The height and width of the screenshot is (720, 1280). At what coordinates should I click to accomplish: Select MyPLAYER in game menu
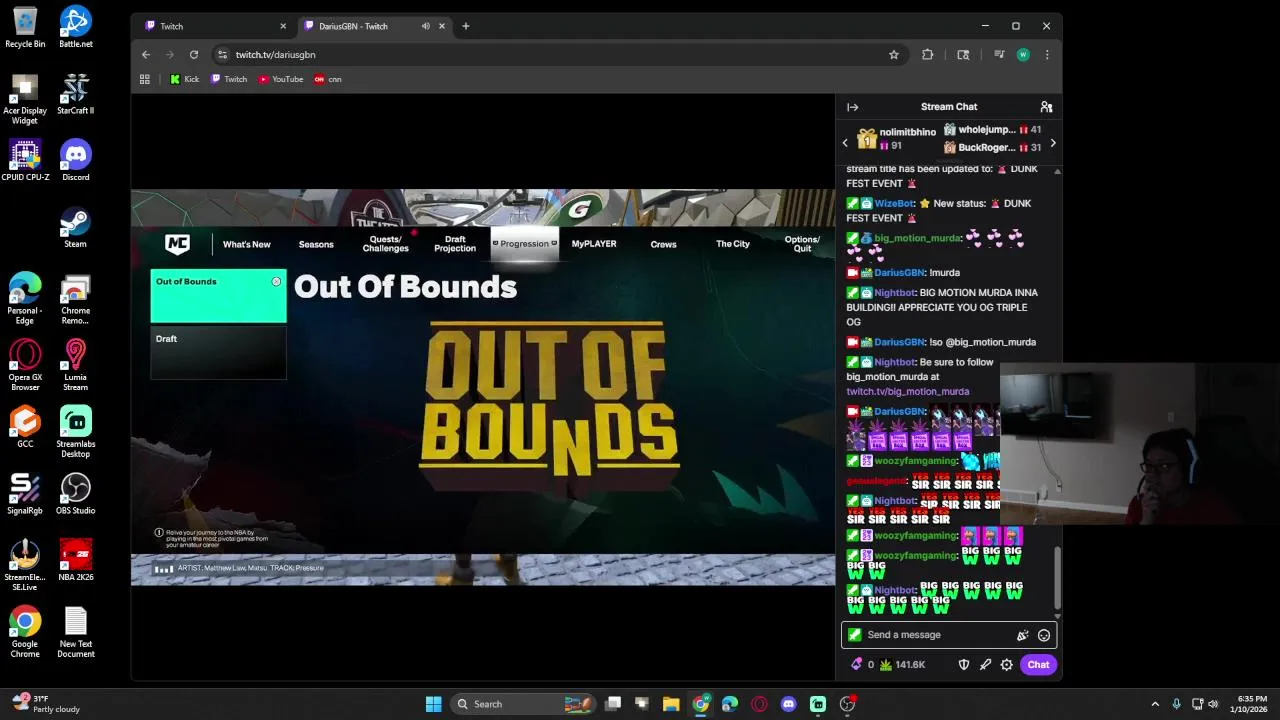point(594,244)
